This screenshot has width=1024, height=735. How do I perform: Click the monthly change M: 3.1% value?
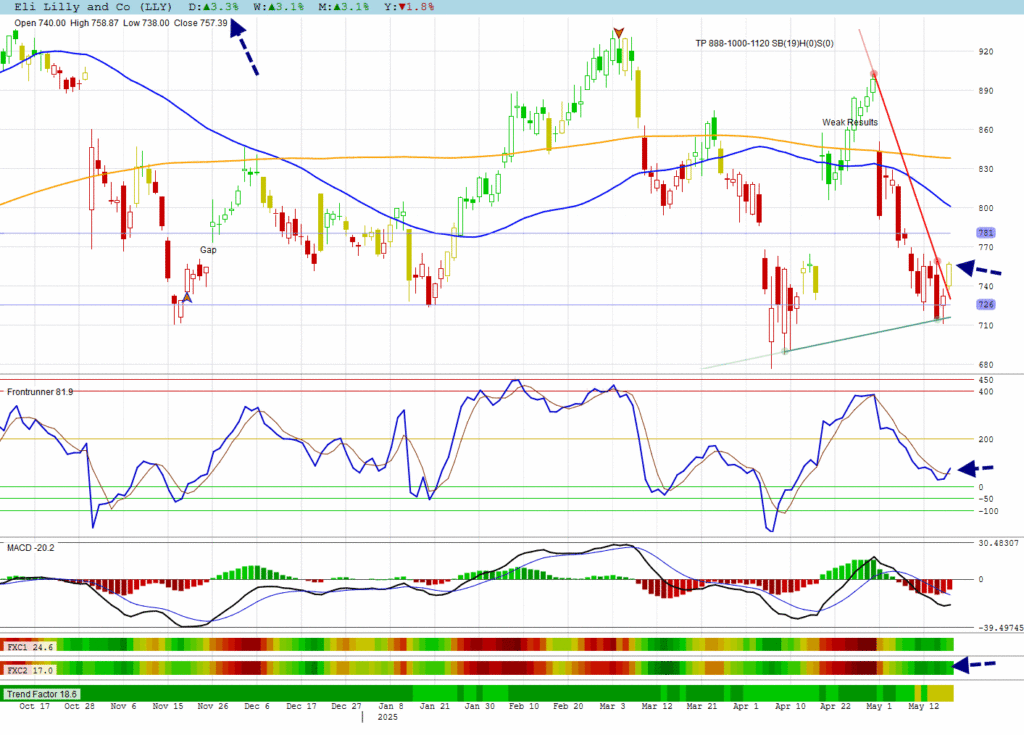344,7
